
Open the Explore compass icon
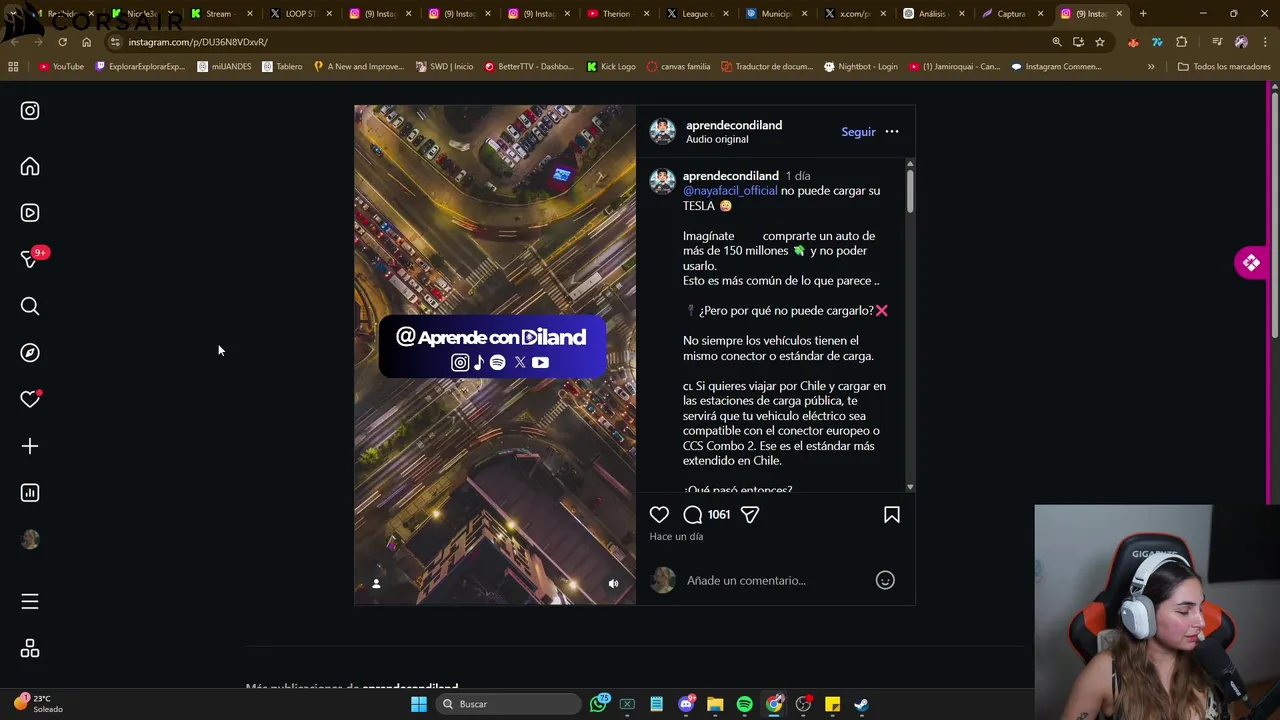30,353
